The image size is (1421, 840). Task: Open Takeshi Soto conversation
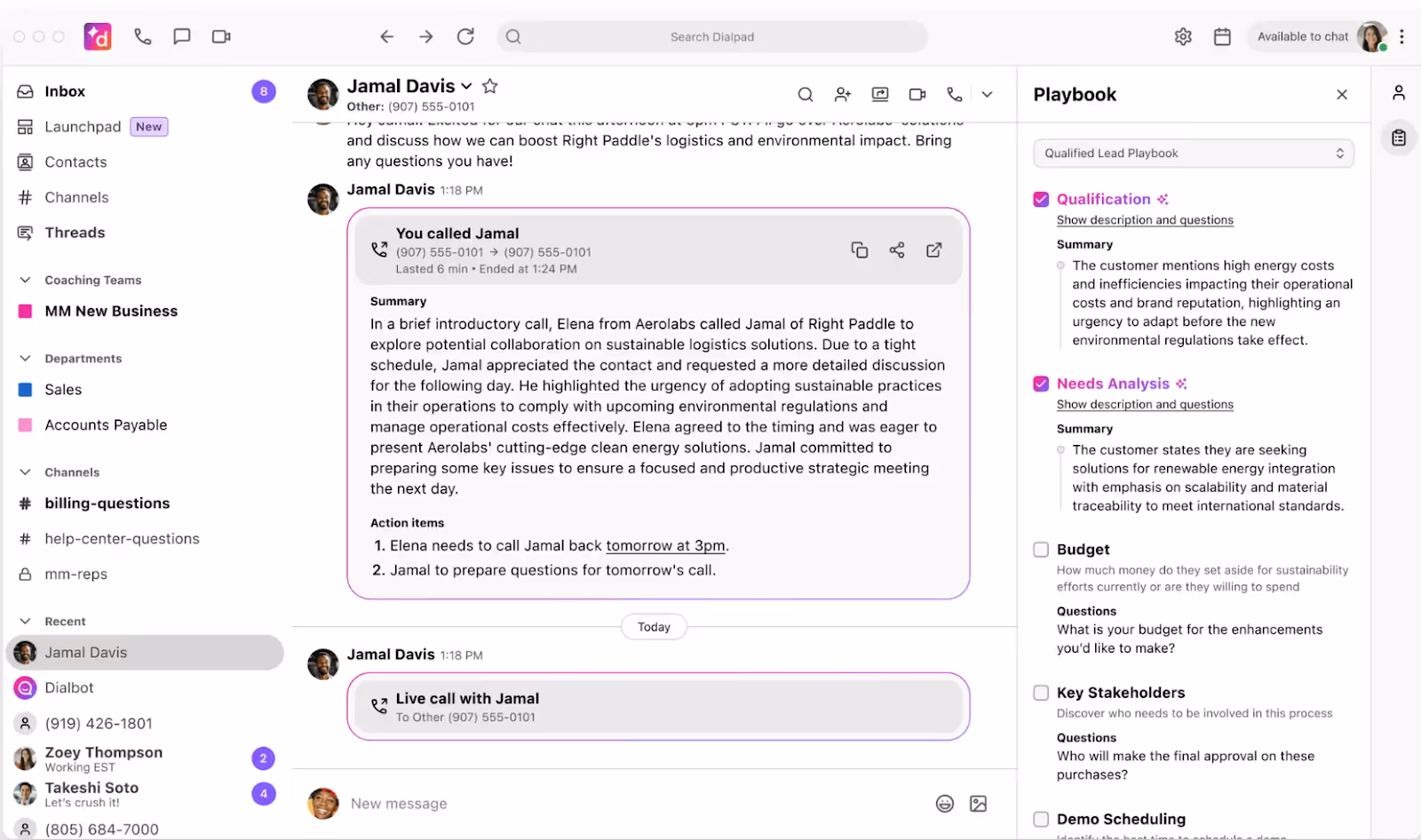(145, 794)
